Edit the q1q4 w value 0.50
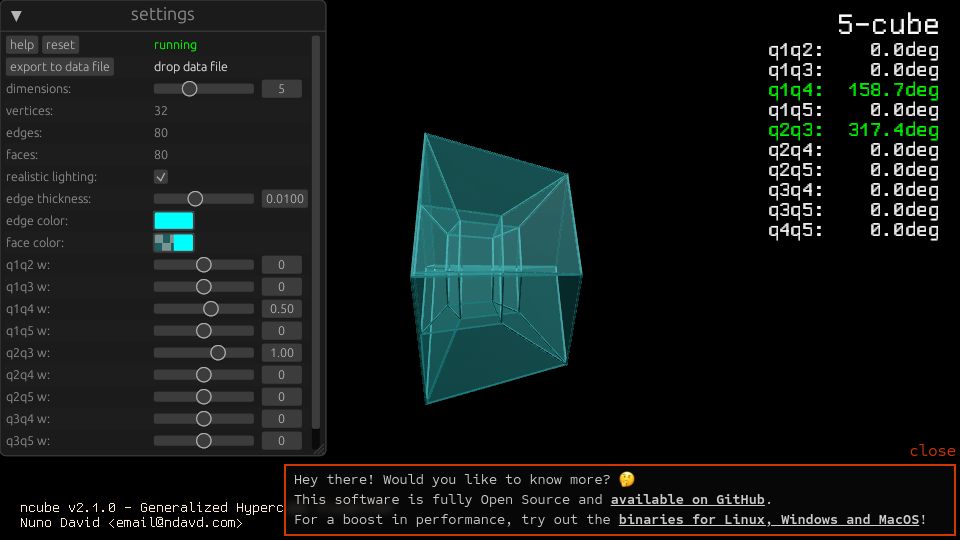This screenshot has width=960, height=540. tap(282, 309)
